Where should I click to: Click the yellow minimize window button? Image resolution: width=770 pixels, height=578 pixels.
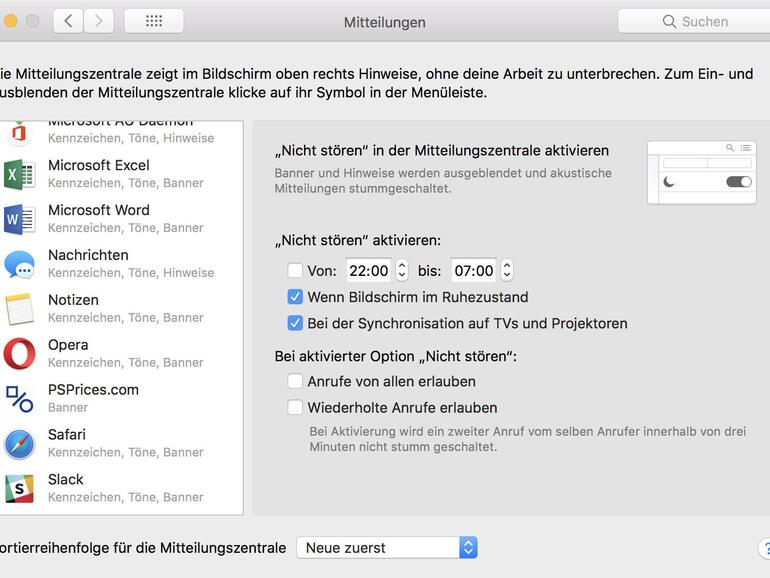pos(10,21)
